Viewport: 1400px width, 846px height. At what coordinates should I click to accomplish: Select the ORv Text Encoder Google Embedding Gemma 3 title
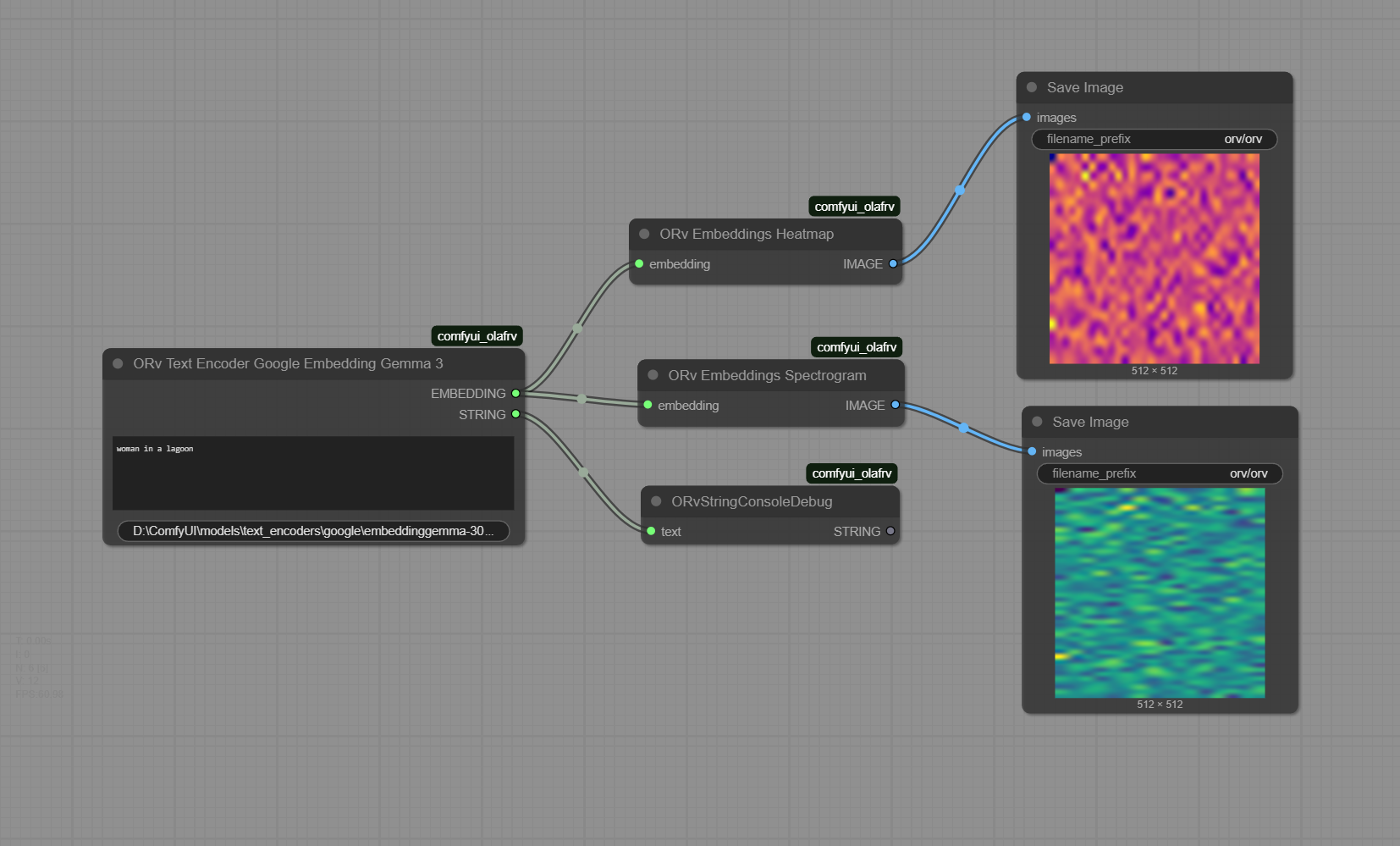click(288, 363)
